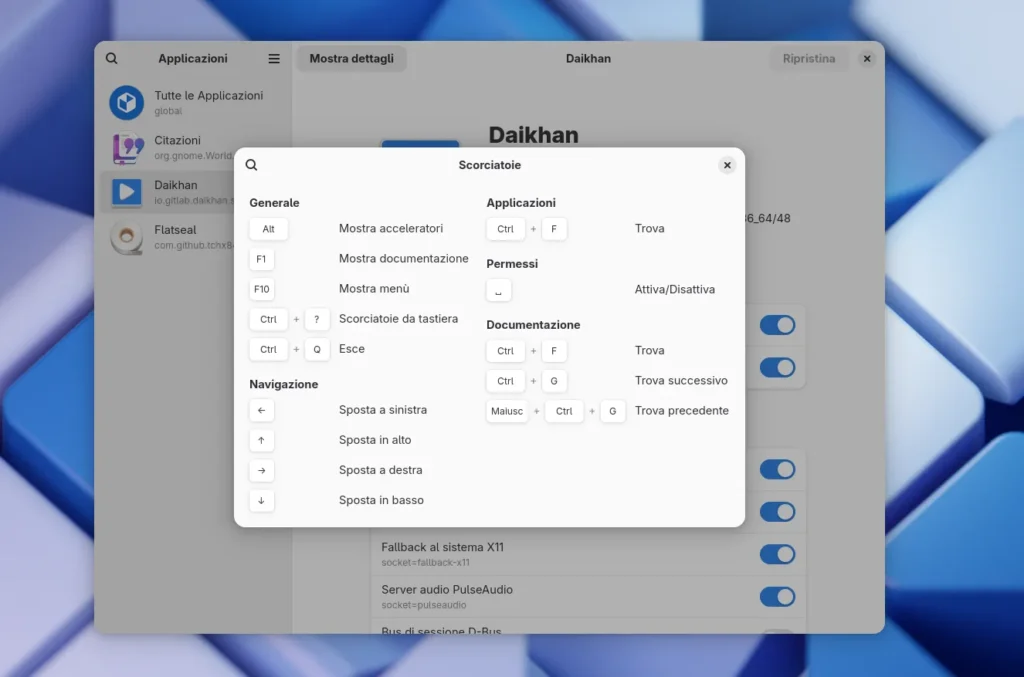The width and height of the screenshot is (1024, 677).
Task: Click the Alt keycap in Generale
Action: pos(268,229)
